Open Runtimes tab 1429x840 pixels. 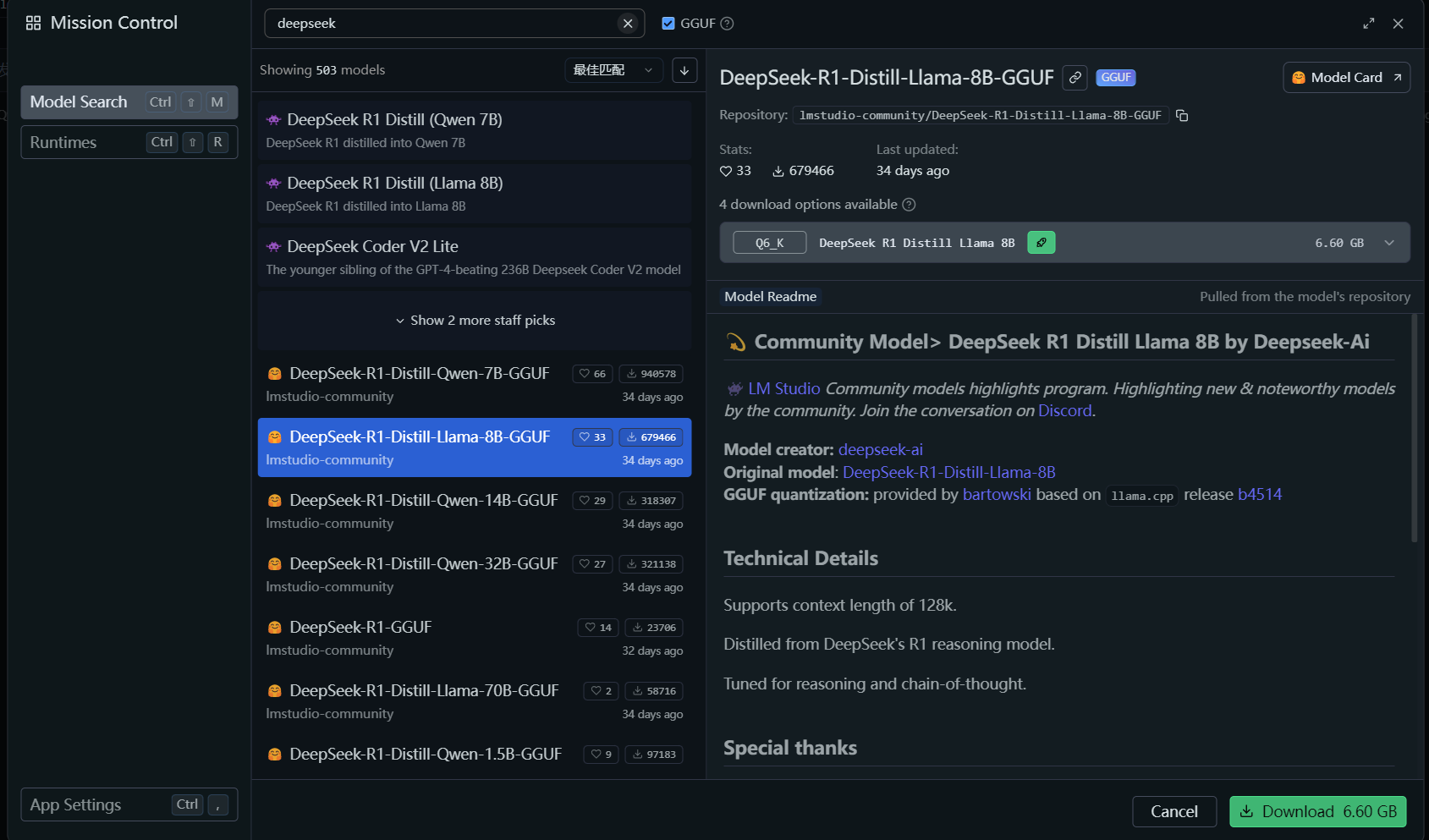point(129,142)
